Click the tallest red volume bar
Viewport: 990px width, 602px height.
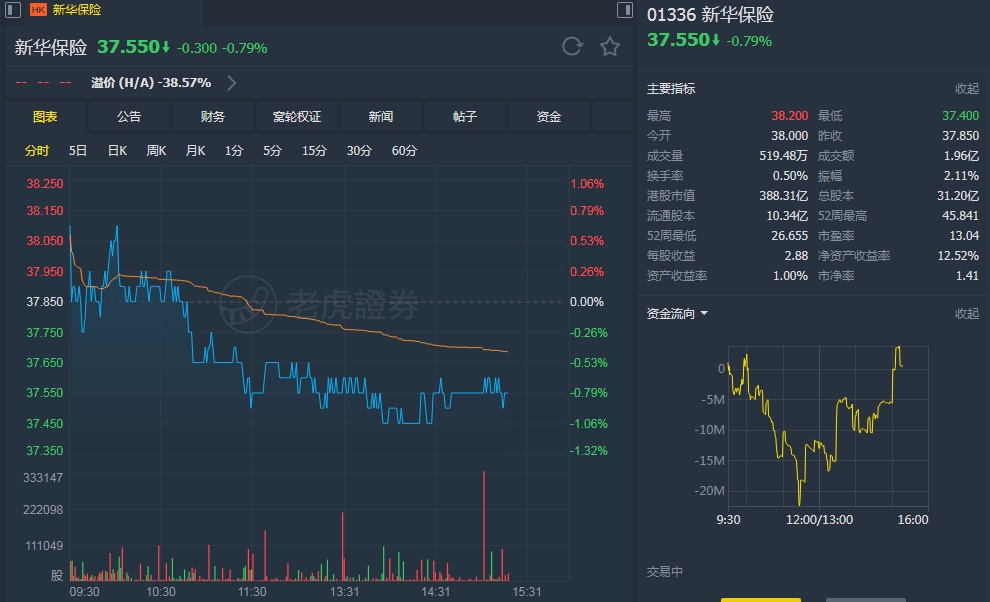(x=484, y=525)
